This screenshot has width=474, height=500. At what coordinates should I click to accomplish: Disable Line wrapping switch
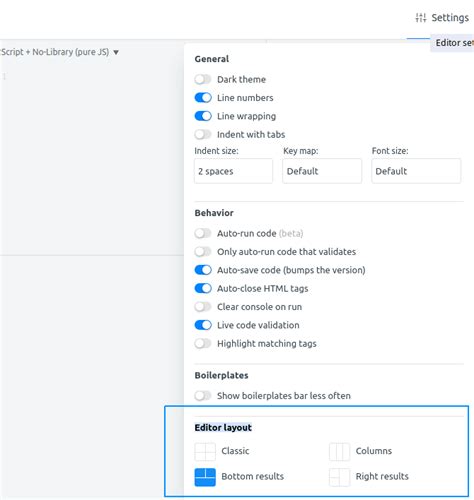point(203,116)
